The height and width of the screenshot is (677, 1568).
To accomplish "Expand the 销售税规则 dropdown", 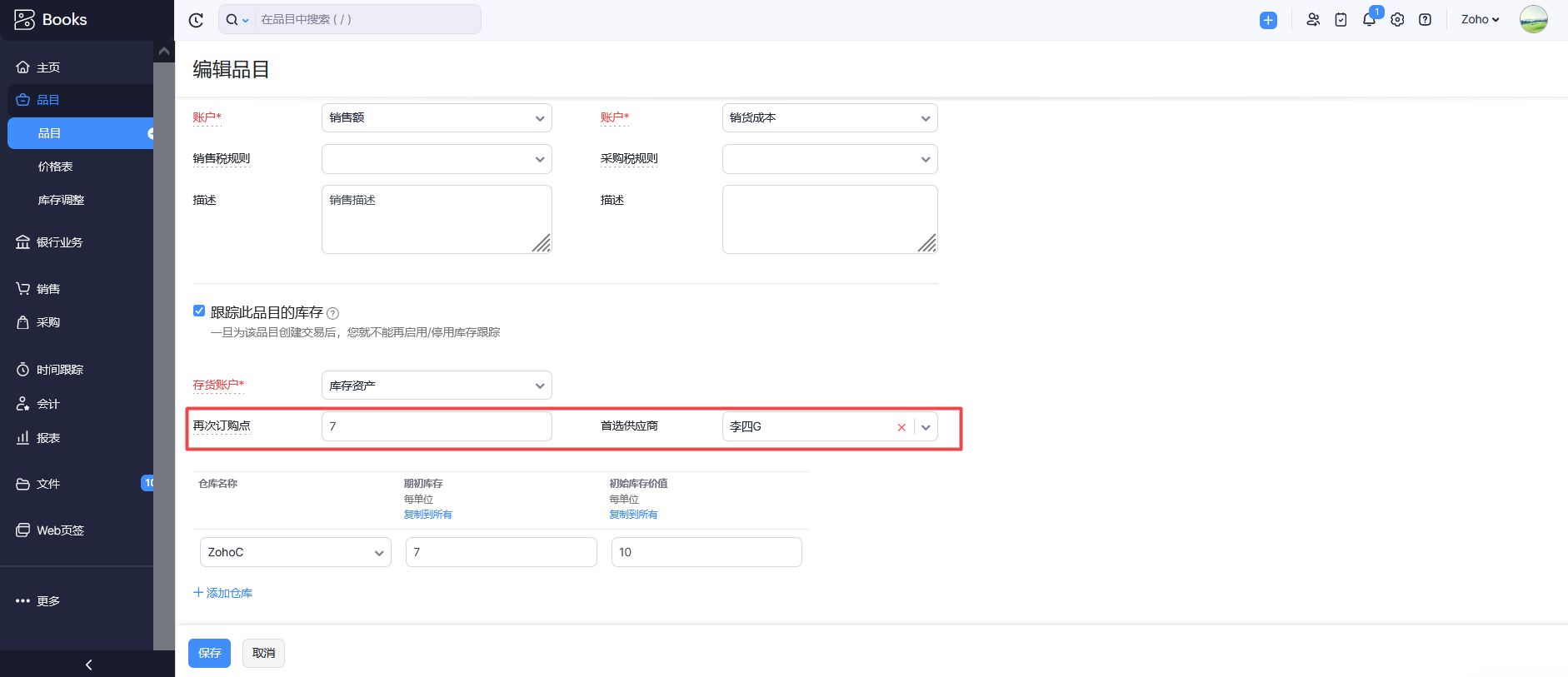I will (437, 159).
